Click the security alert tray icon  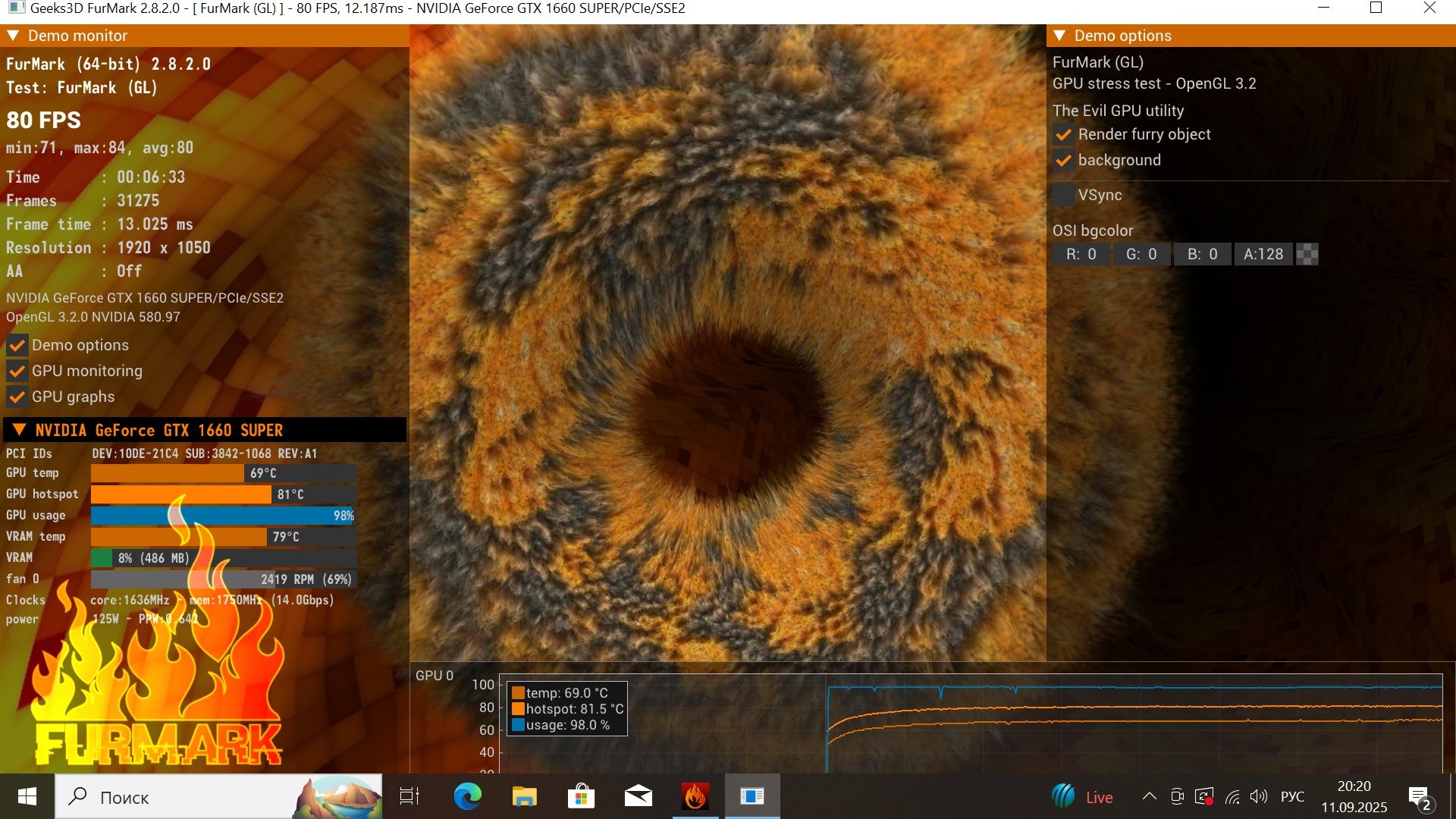tap(1204, 796)
